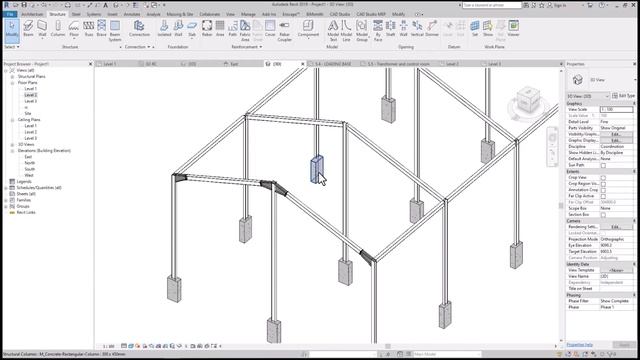Click the View Template None button
This screenshot has height=360, width=640.
[616, 270]
